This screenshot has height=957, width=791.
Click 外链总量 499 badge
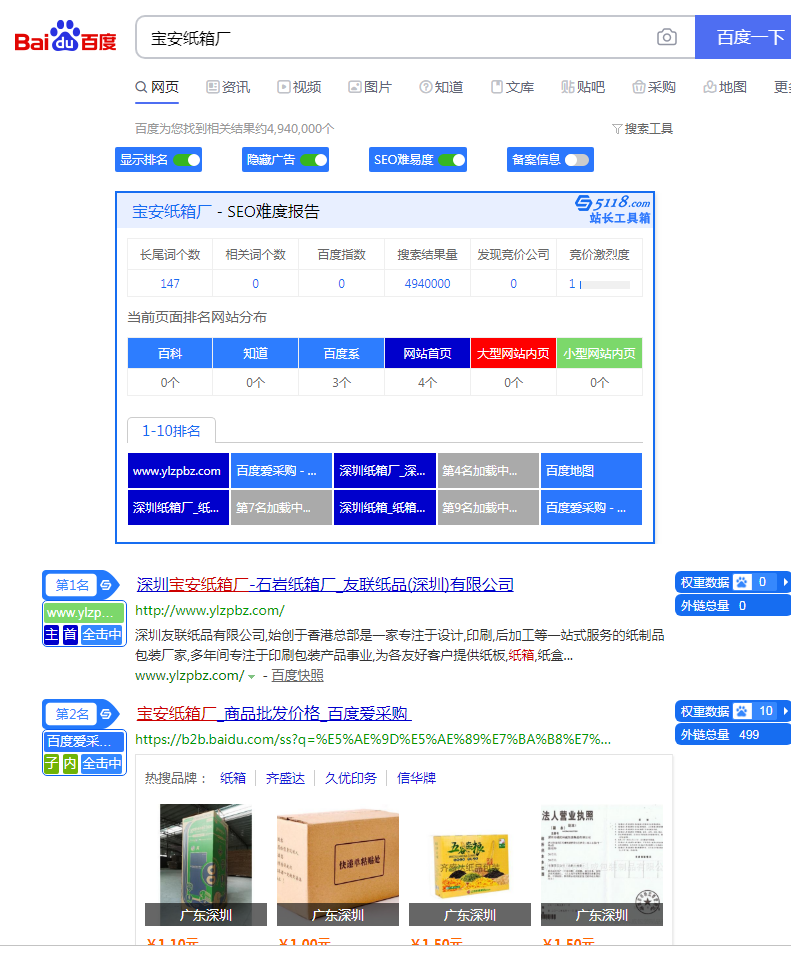(x=732, y=734)
